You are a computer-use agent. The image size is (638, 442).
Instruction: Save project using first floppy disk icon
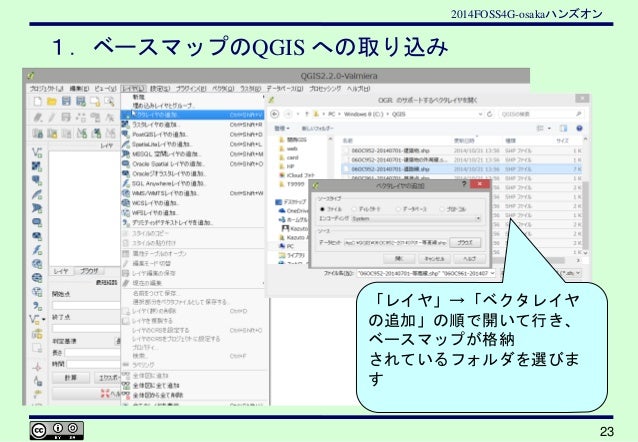click(x=66, y=101)
